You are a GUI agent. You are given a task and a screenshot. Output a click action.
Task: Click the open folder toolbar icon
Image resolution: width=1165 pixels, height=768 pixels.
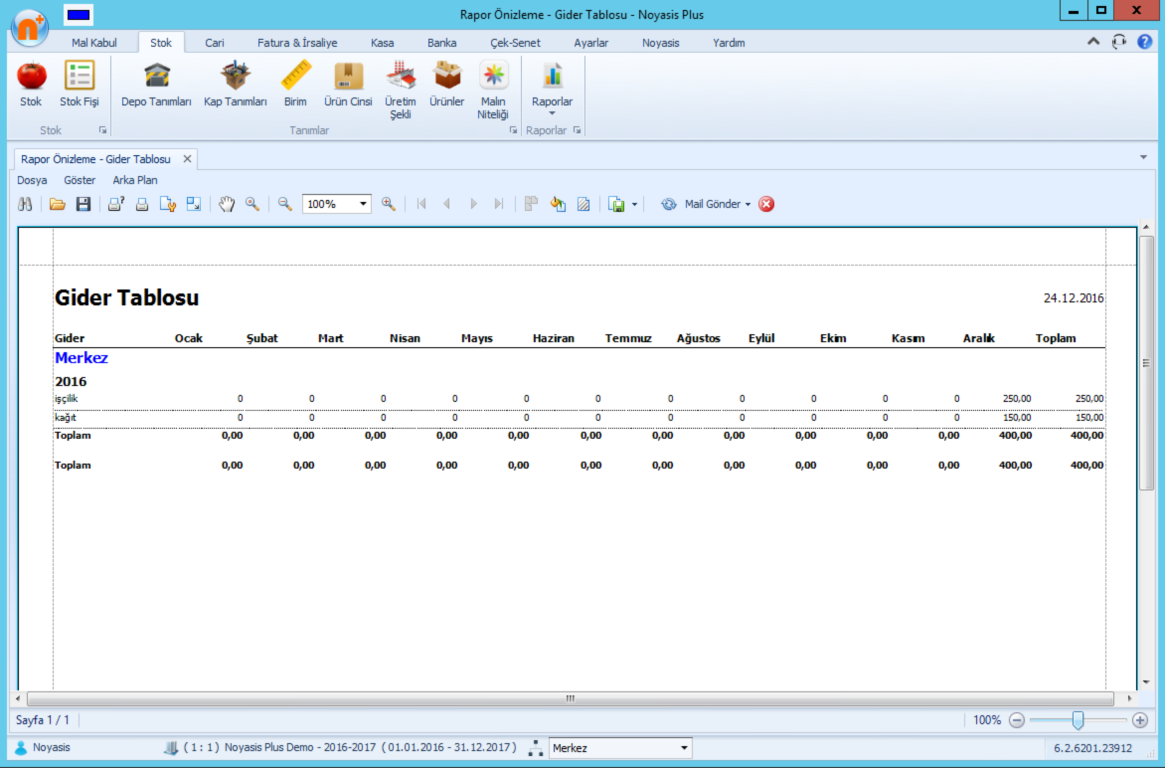tap(57, 204)
